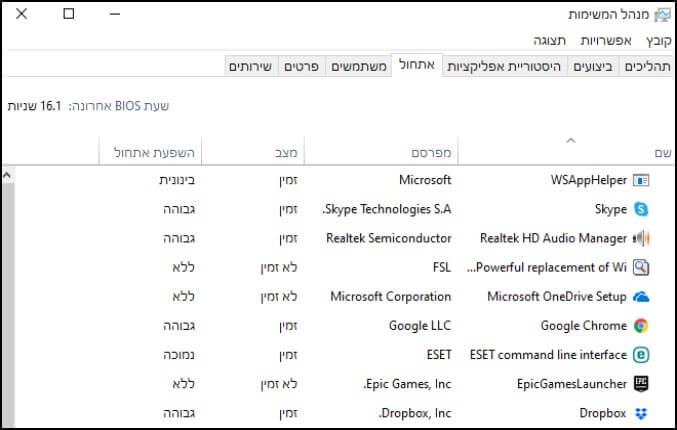
Task: Select the Powerful replacement of Wi entry
Action: 547,268
